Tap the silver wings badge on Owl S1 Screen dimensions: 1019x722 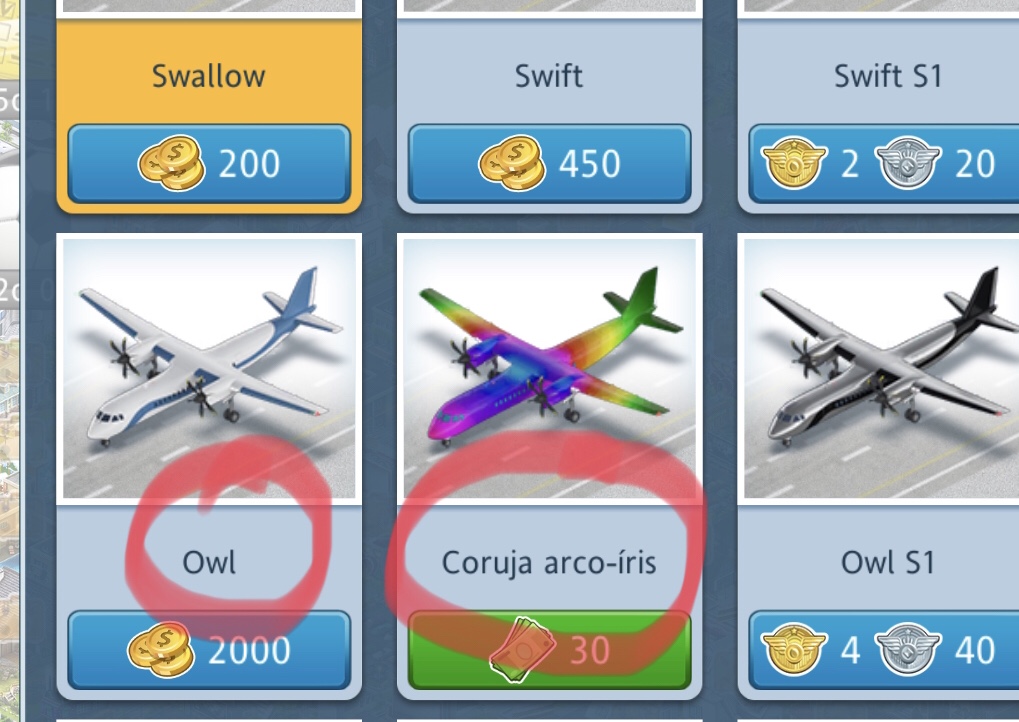[907, 649]
